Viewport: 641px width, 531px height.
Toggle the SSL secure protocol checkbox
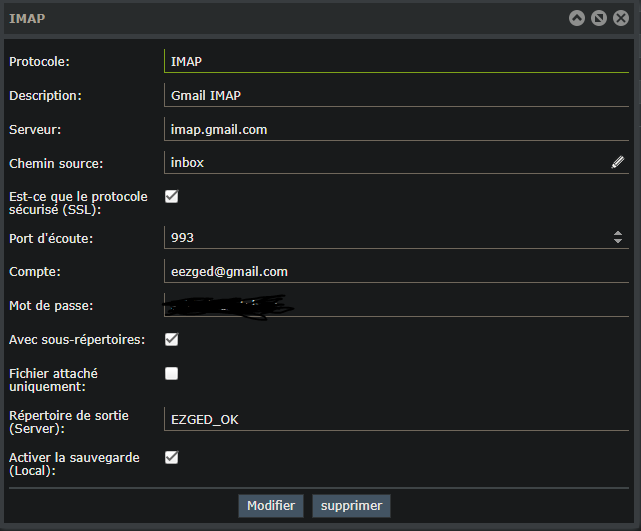[x=171, y=196]
